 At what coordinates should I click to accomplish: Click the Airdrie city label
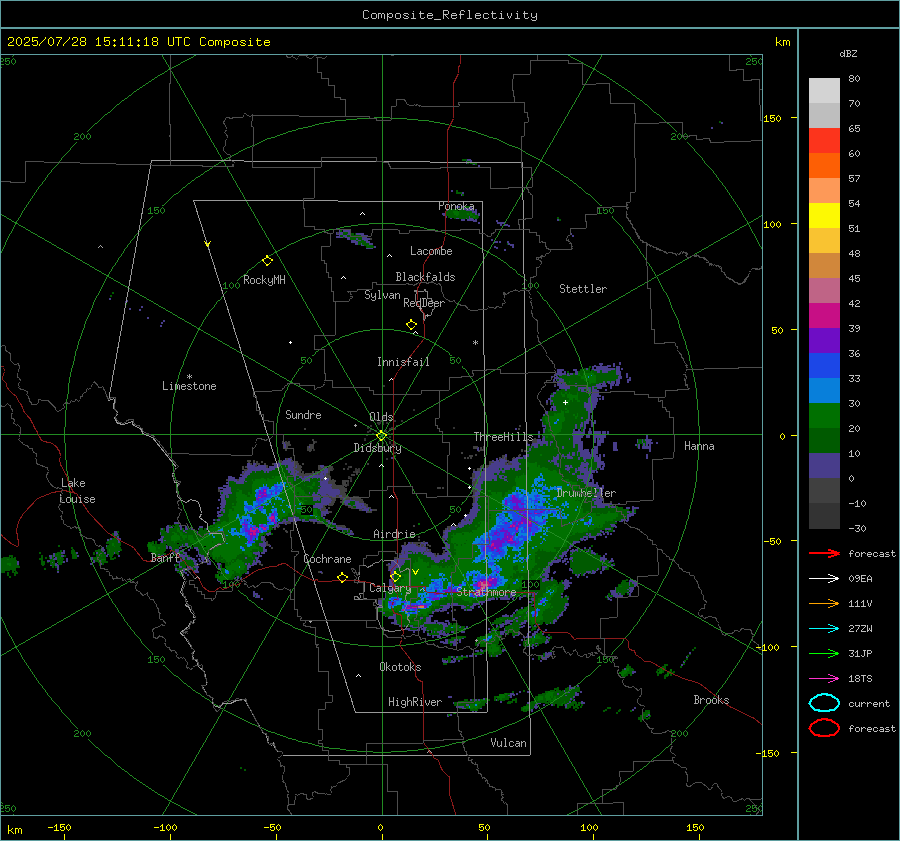point(394,534)
